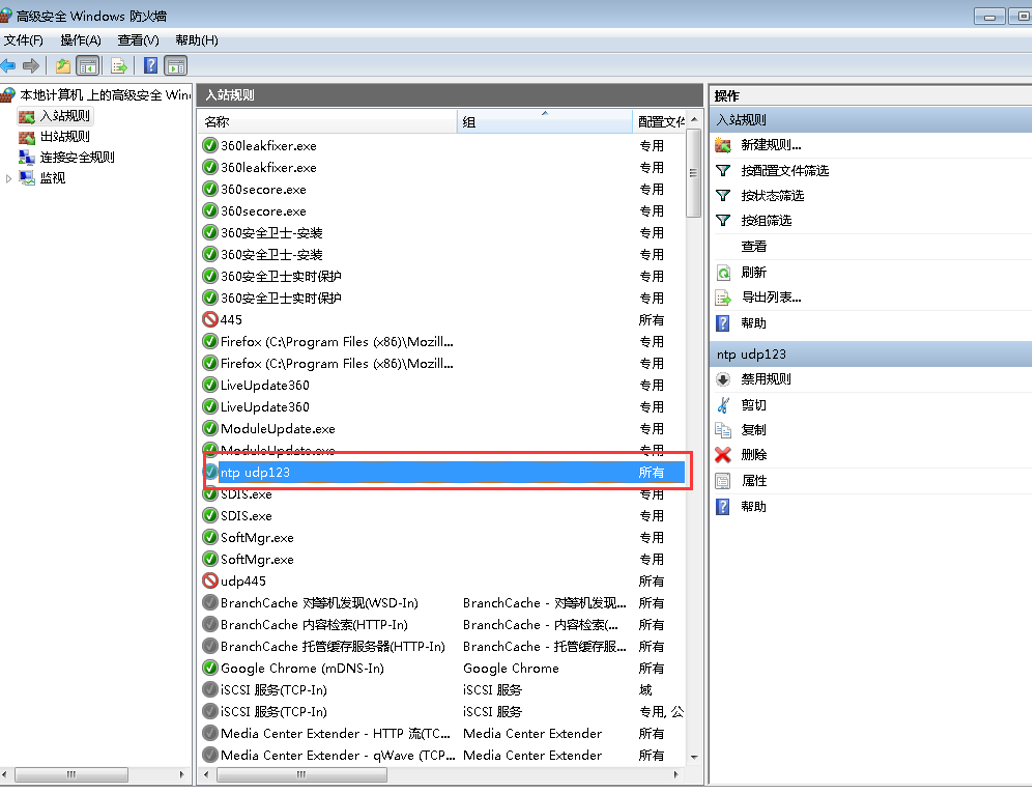This screenshot has height=788, width=1032.
Task: Click the up one level folder icon
Action: pos(63,66)
